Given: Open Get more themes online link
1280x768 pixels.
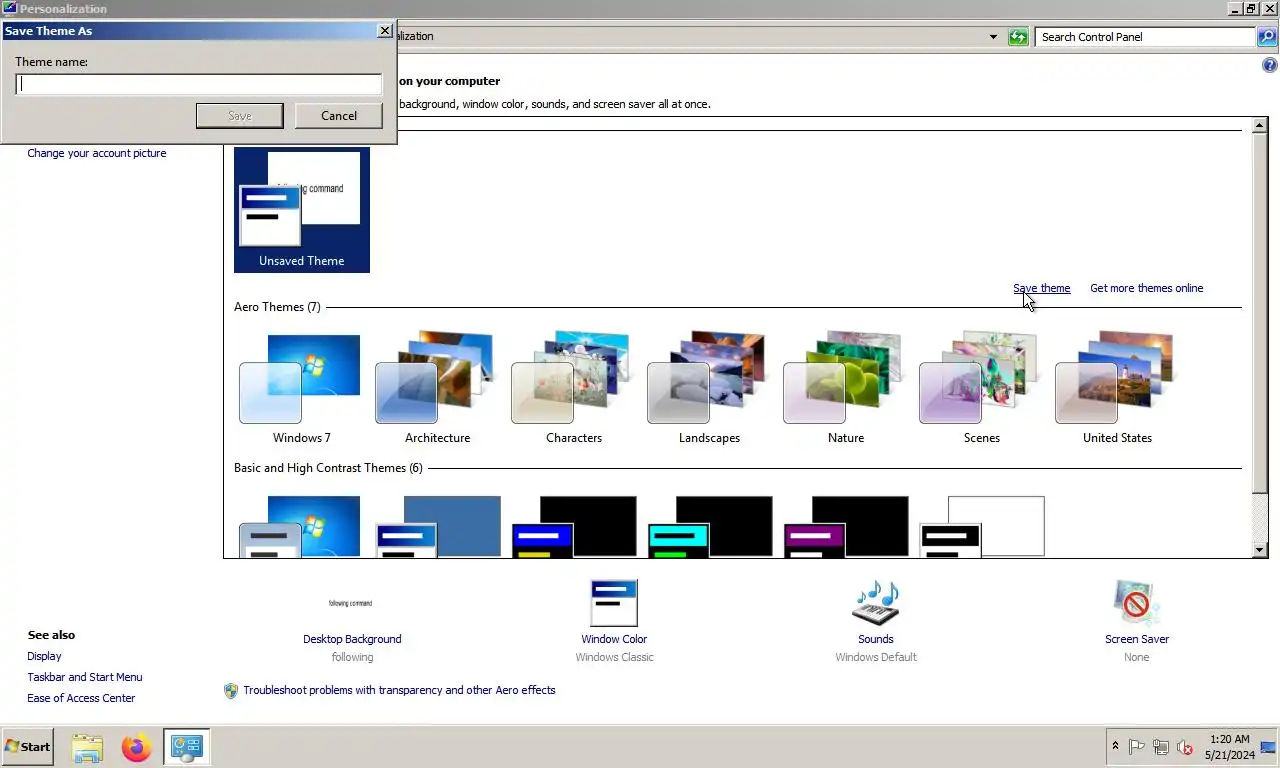Looking at the screenshot, I should point(1146,288).
